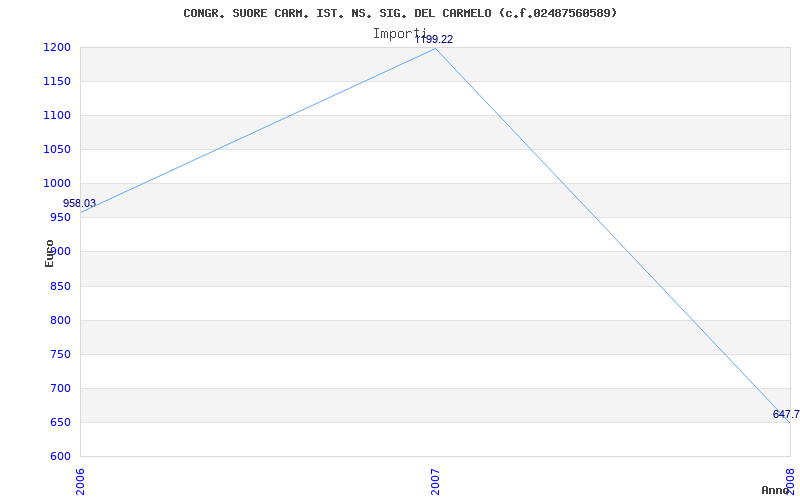Select the 958.03 data point label

click(x=79, y=204)
